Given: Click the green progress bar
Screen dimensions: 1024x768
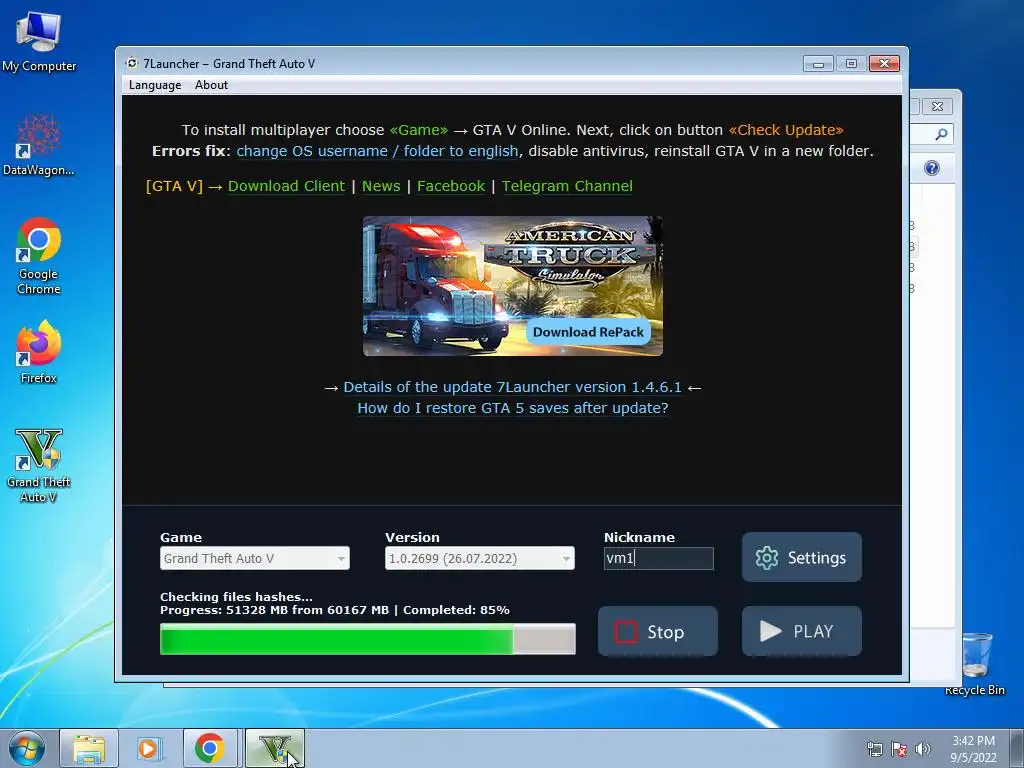Looking at the screenshot, I should 368,639.
